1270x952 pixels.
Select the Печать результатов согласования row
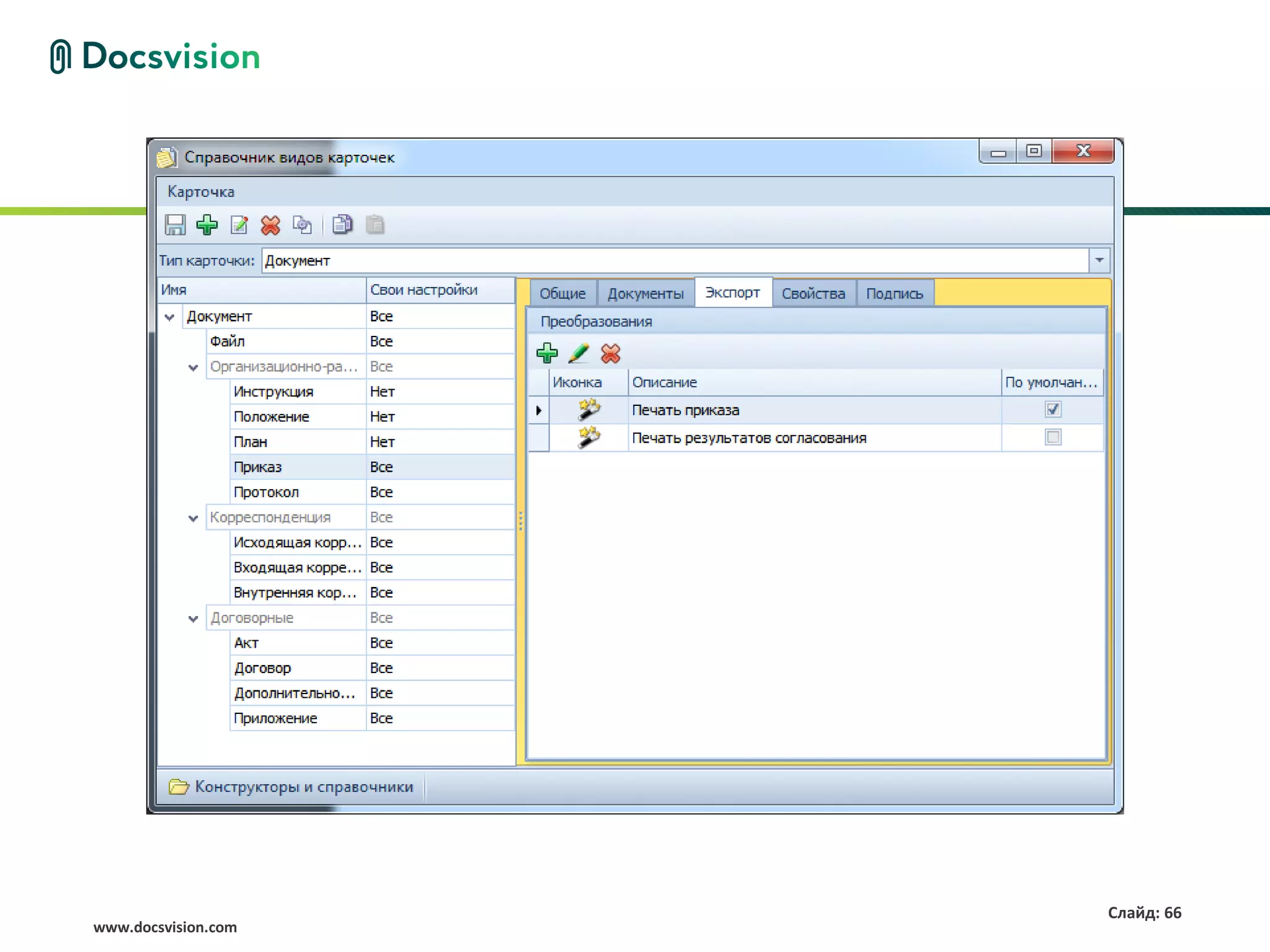pyautogui.click(x=748, y=438)
